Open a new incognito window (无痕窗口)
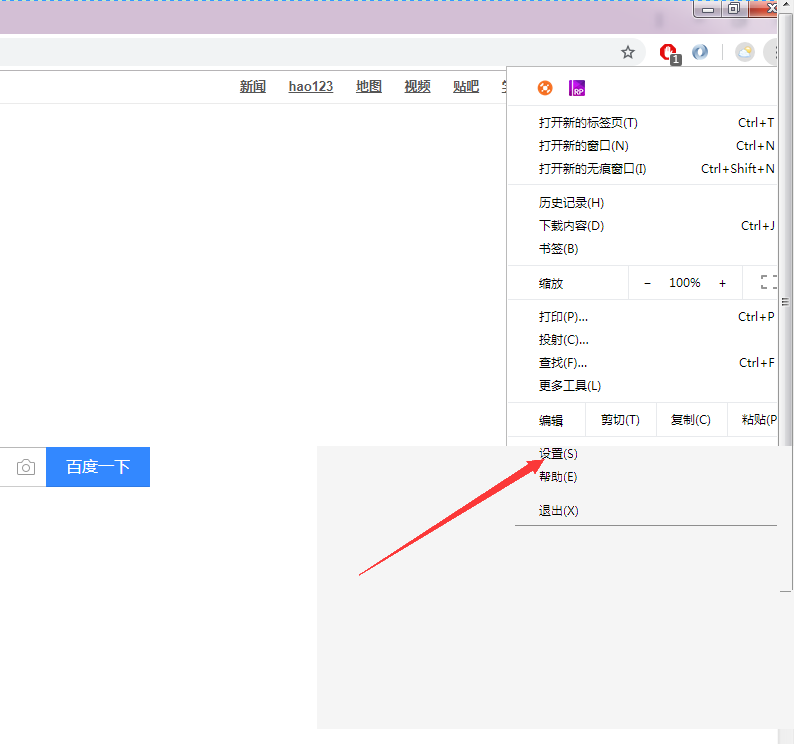 [x=643, y=169]
